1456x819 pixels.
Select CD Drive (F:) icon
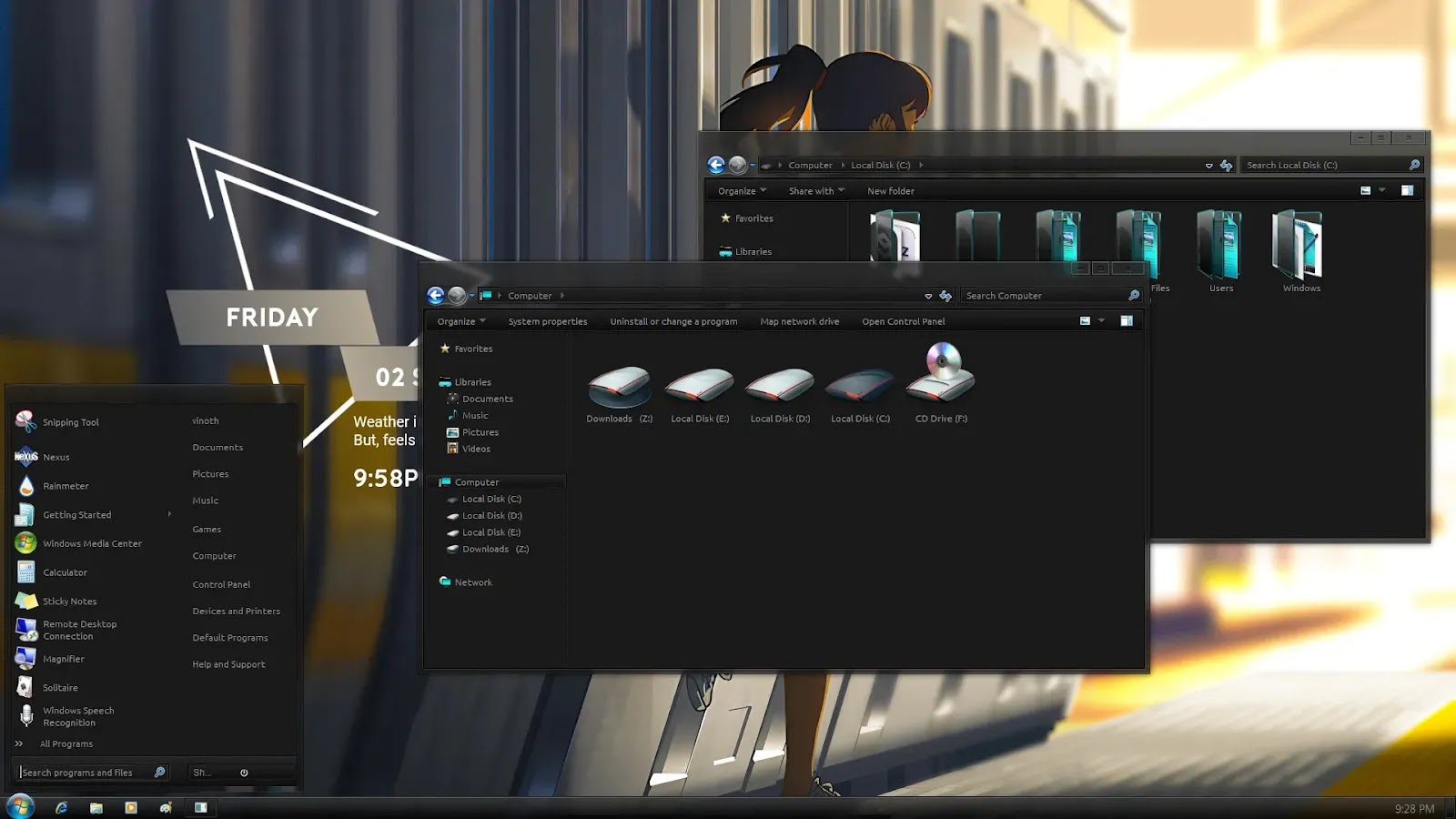click(941, 383)
